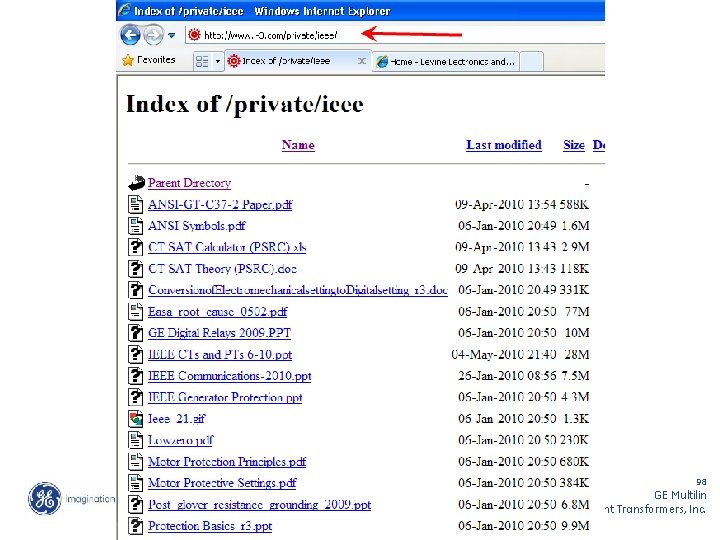Click the Parent Directory back-arrow icon
This screenshot has height=540, width=720.
136,183
